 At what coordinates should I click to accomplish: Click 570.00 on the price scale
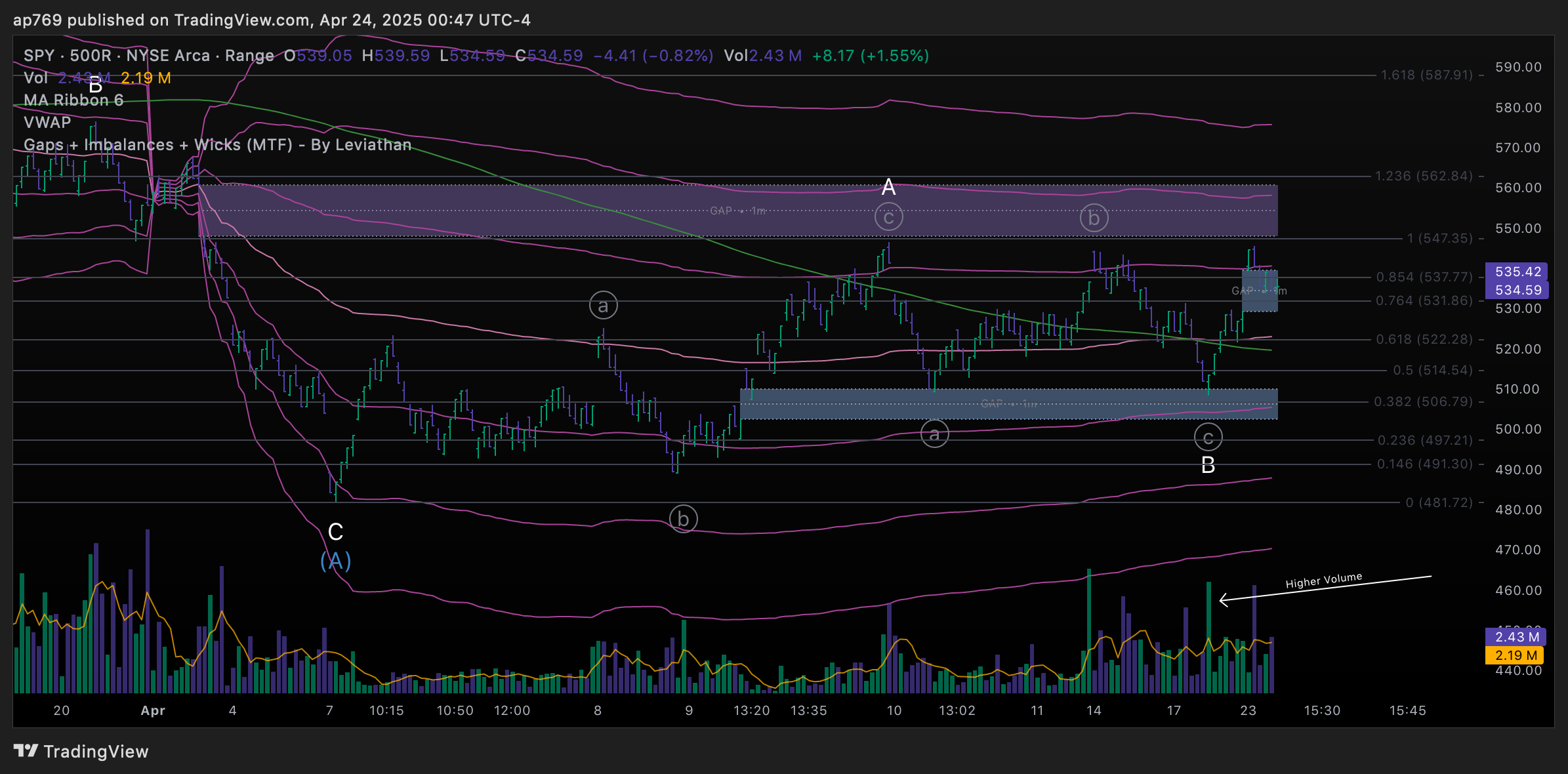tap(1518, 148)
